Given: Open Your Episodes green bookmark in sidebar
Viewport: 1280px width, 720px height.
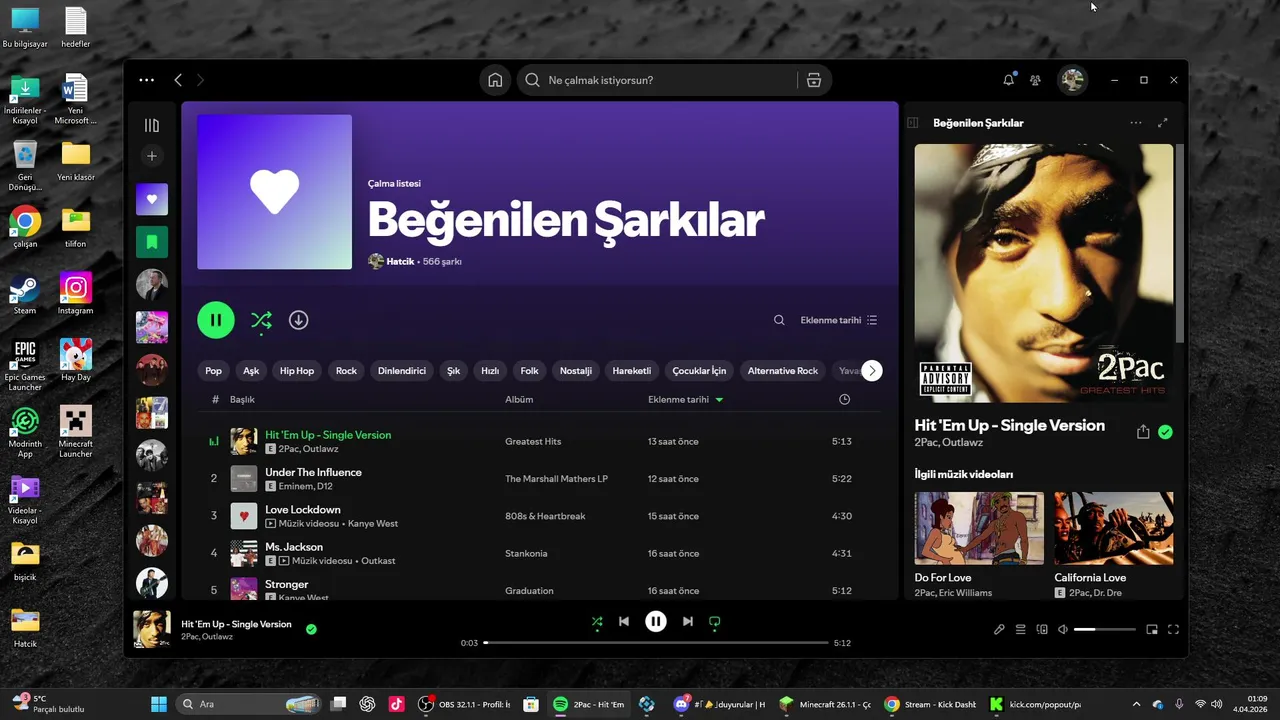Looking at the screenshot, I should 152,241.
